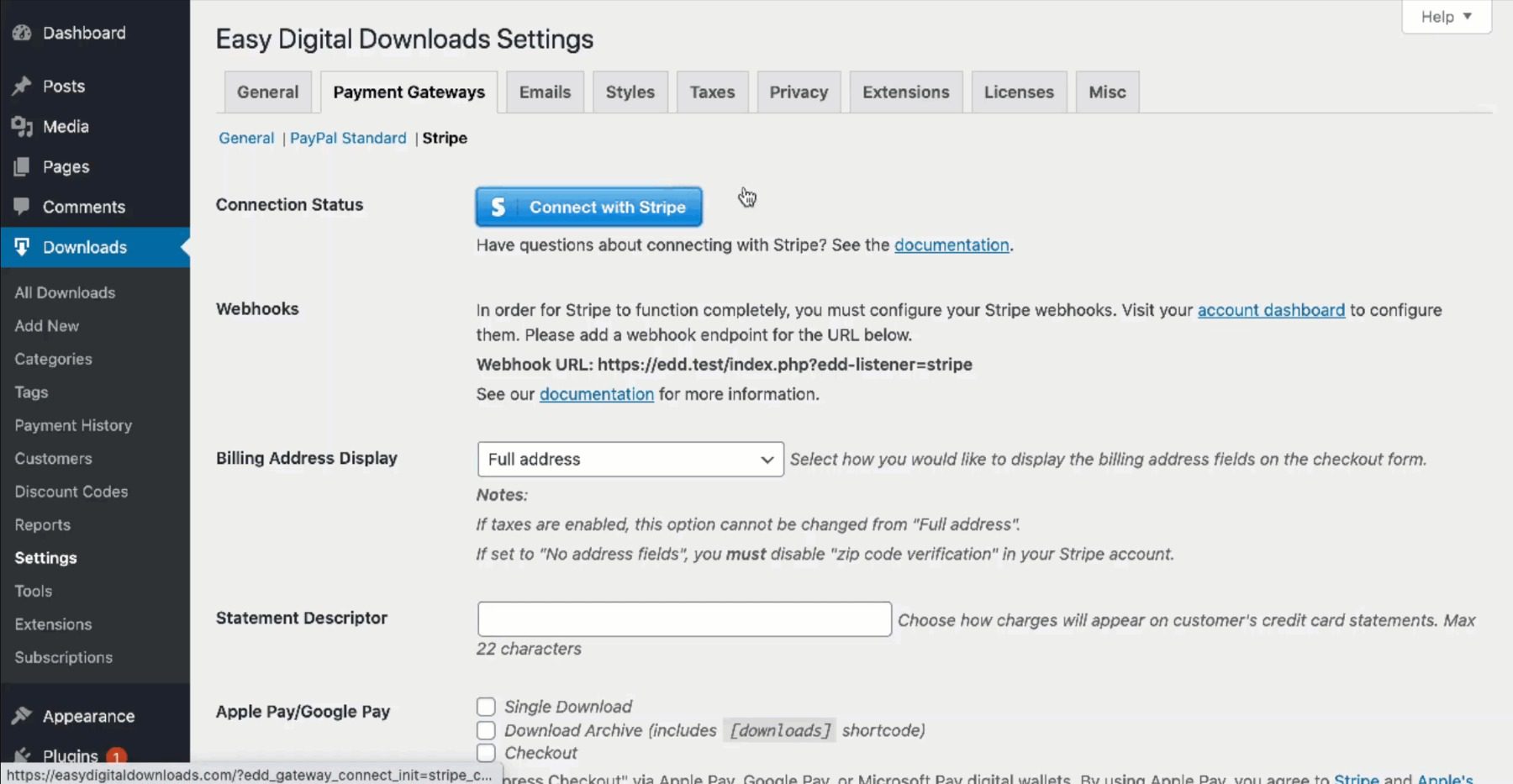Open Appearance via the paintbrush icon
1513x784 pixels.
coord(21,716)
